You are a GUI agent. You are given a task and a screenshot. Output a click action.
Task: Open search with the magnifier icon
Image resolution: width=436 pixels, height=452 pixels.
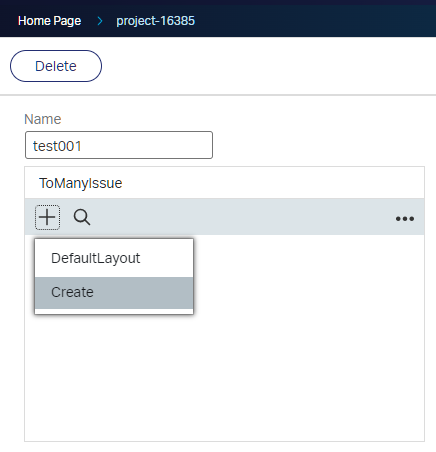click(x=82, y=217)
